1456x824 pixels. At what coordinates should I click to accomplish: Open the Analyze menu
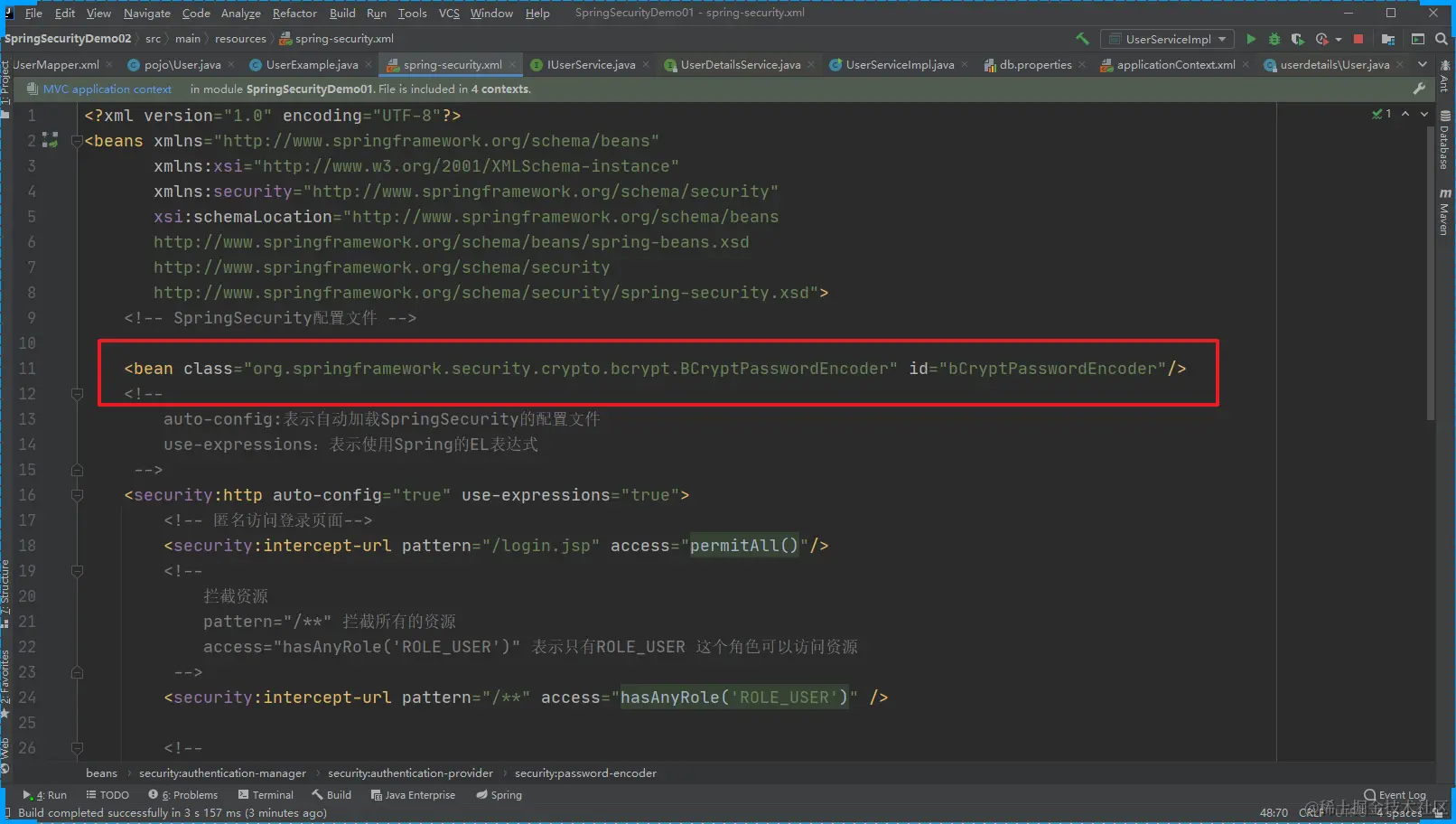[241, 13]
